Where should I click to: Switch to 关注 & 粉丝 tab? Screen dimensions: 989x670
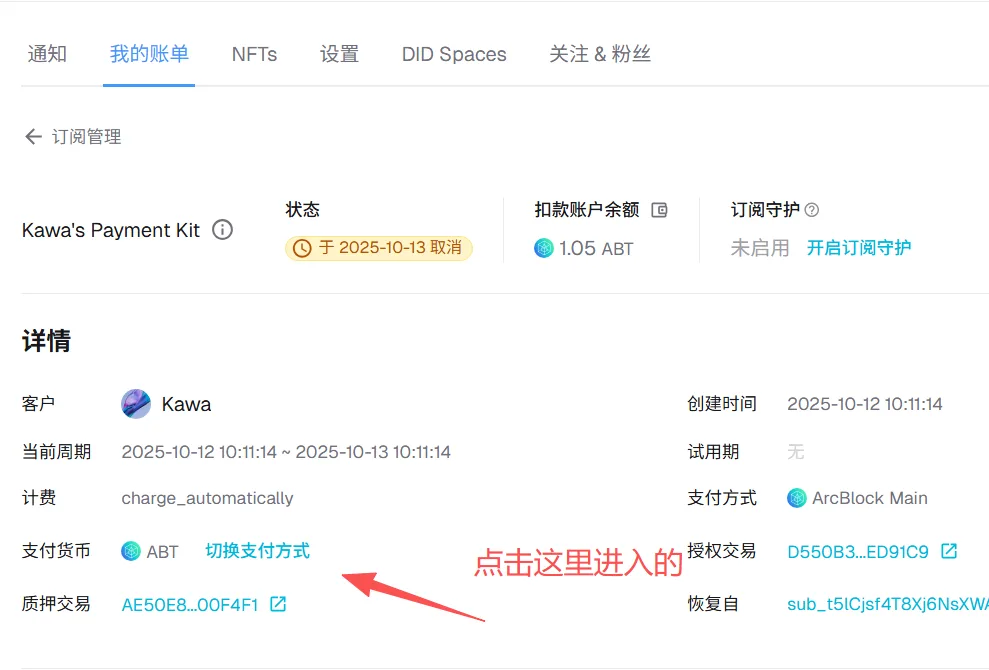point(600,54)
